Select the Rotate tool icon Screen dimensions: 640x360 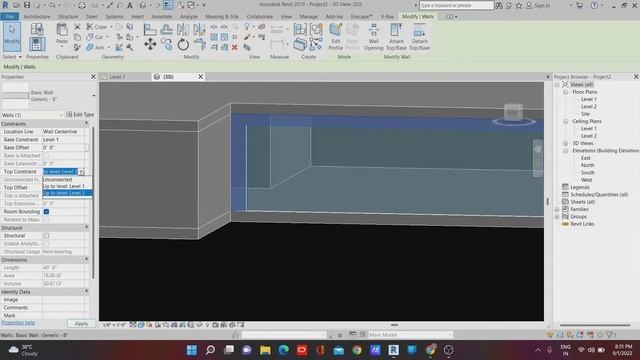(x=183, y=44)
